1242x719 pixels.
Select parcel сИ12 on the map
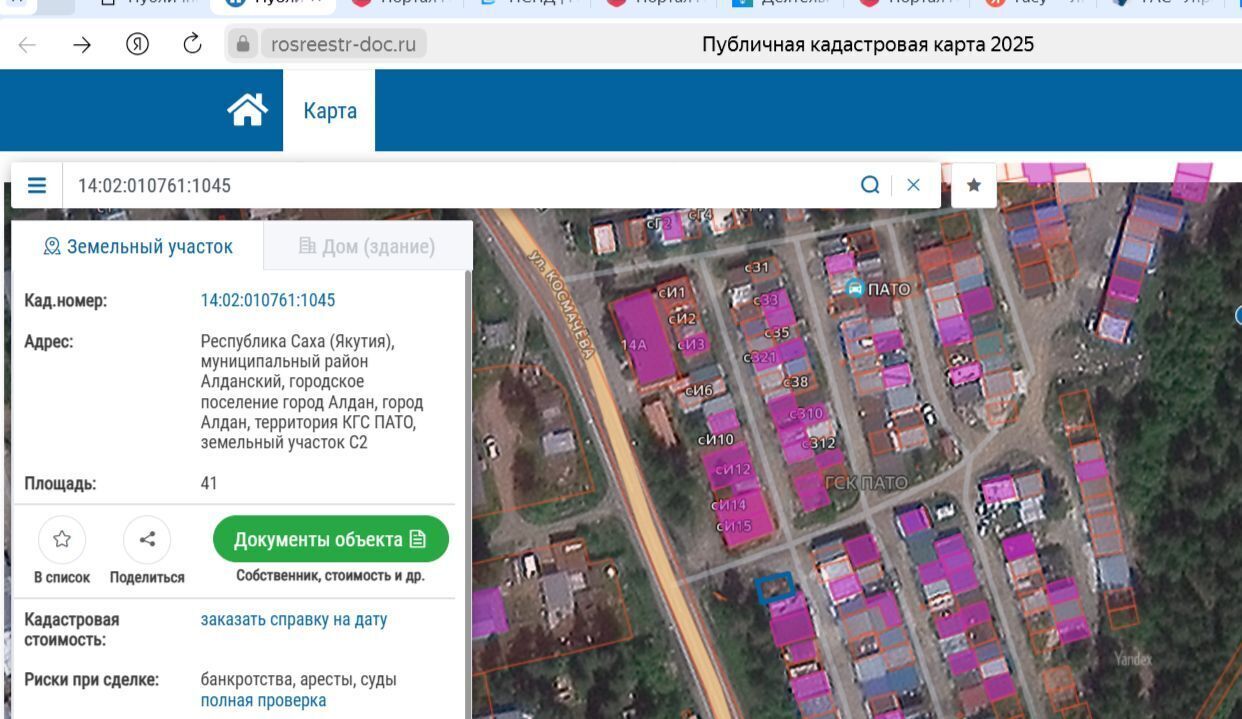(732, 469)
